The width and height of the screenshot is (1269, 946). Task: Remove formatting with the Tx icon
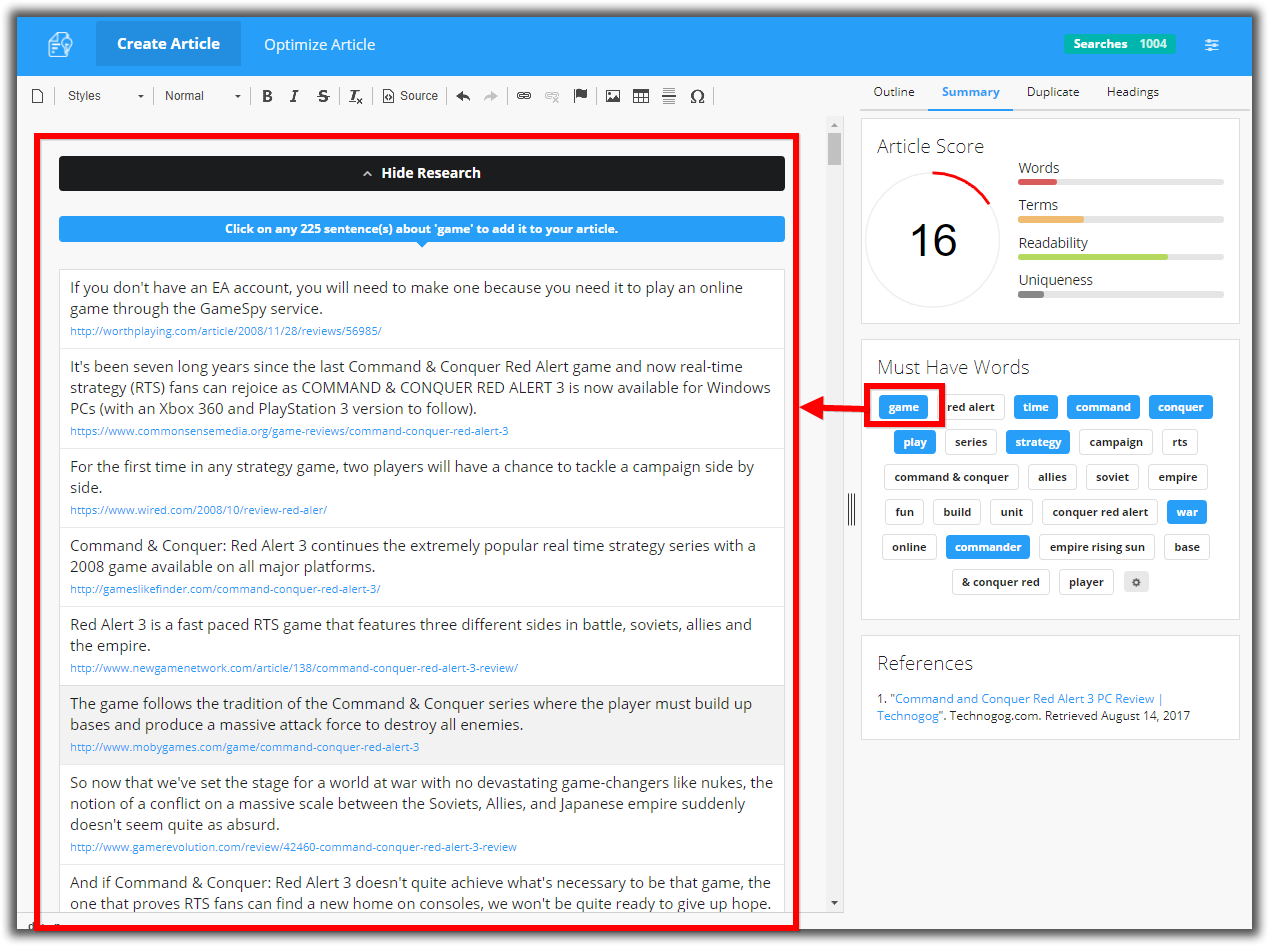[x=355, y=96]
